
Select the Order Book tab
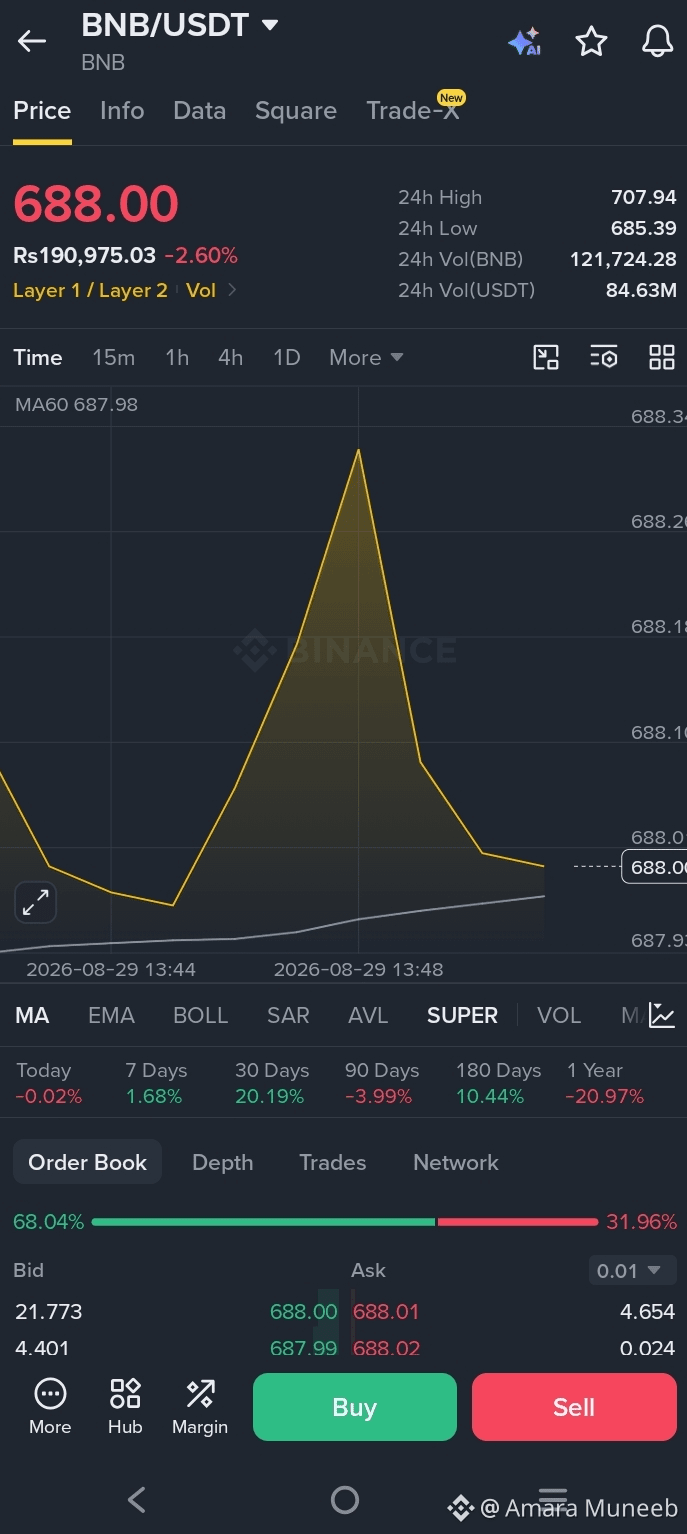coord(87,1162)
